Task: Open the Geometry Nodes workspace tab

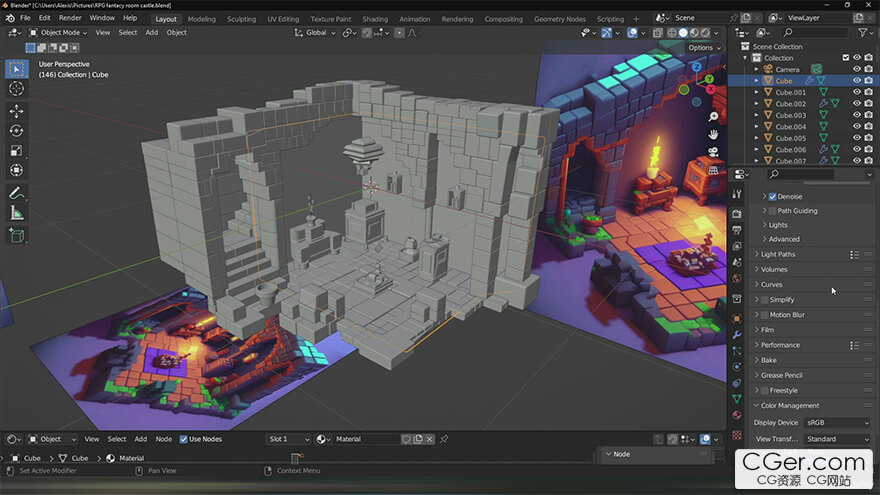Action: pos(560,19)
